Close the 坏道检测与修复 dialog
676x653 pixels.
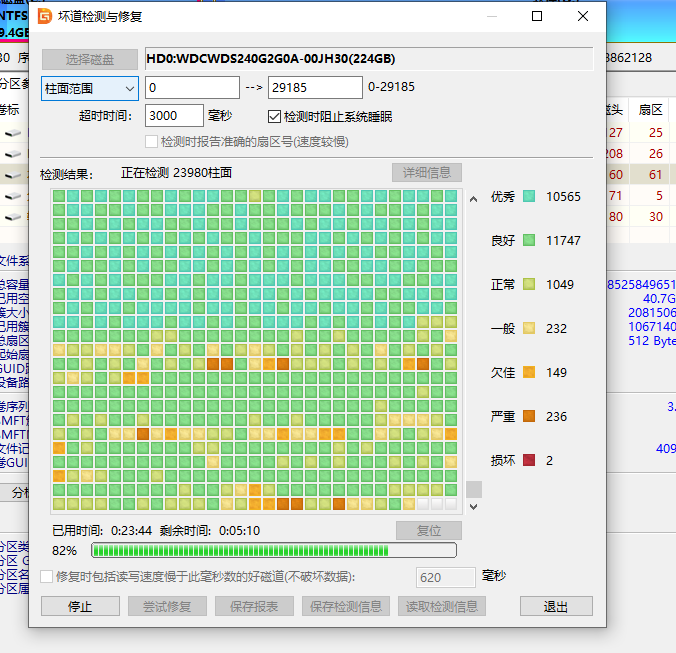pyautogui.click(x=583, y=16)
